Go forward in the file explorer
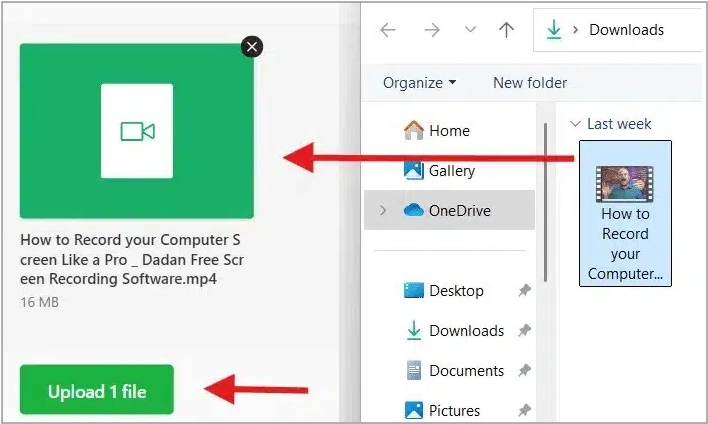The image size is (708, 424). pos(432,30)
